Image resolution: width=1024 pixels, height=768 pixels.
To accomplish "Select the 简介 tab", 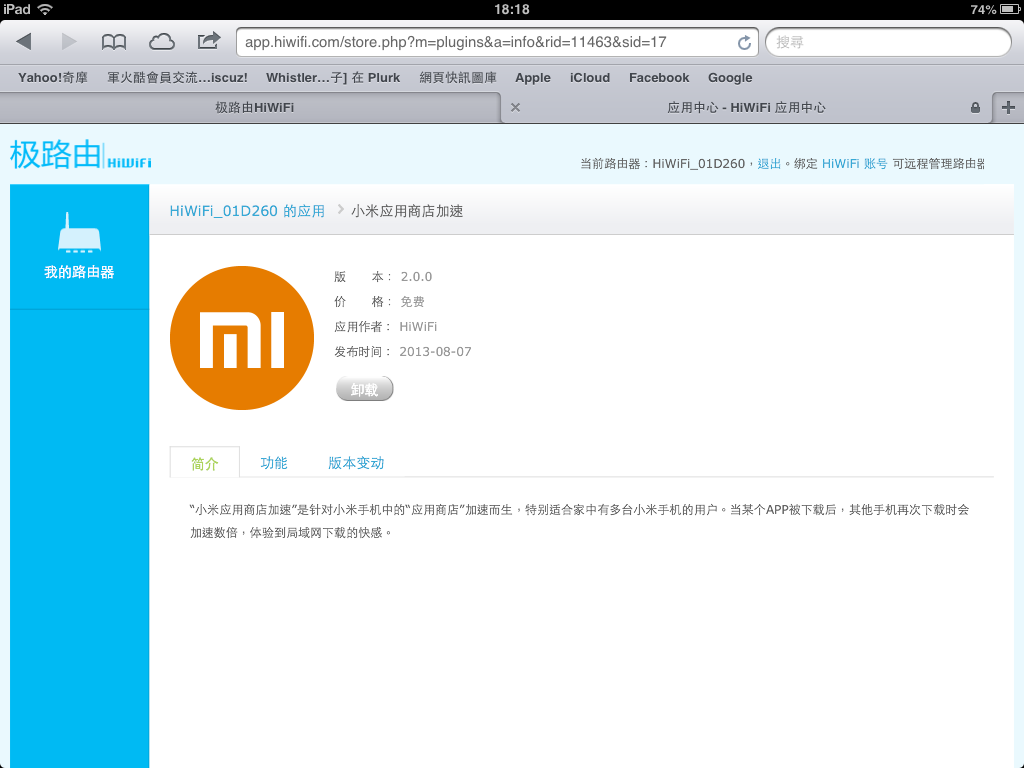I will coord(204,464).
